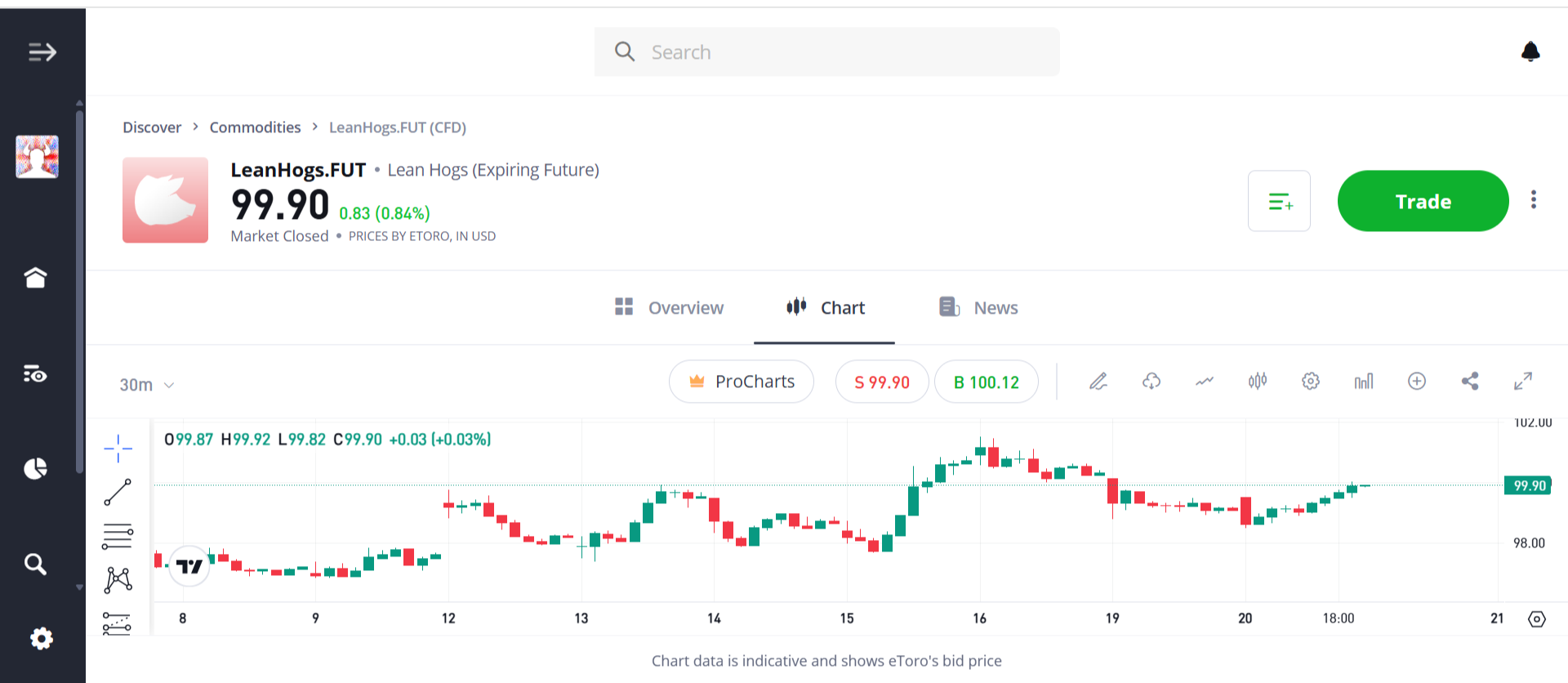Click the LeanHogs.FUT (CFD) breadcrumb text
This screenshot has width=1568, height=683.
tap(398, 127)
